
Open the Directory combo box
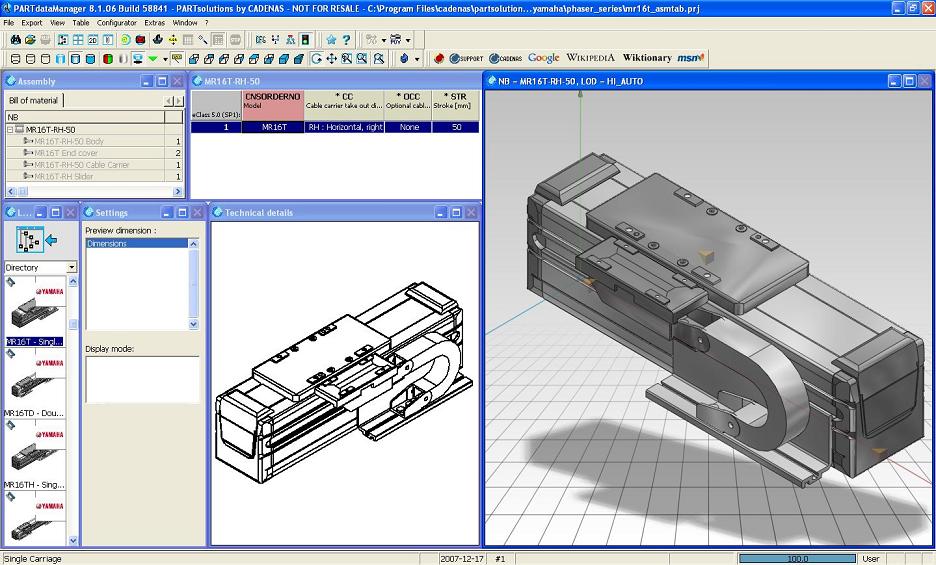pos(41,268)
